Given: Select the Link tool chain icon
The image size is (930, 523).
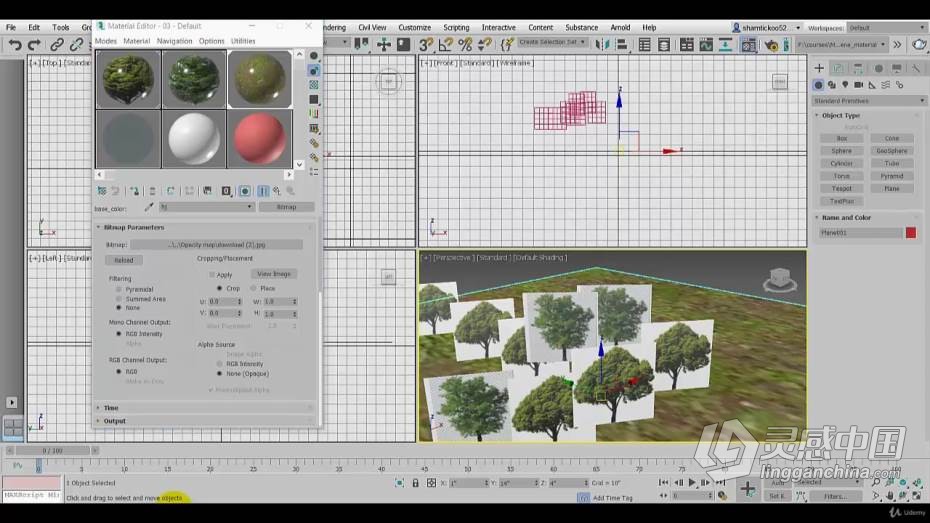Looking at the screenshot, I should pyautogui.click(x=57, y=44).
